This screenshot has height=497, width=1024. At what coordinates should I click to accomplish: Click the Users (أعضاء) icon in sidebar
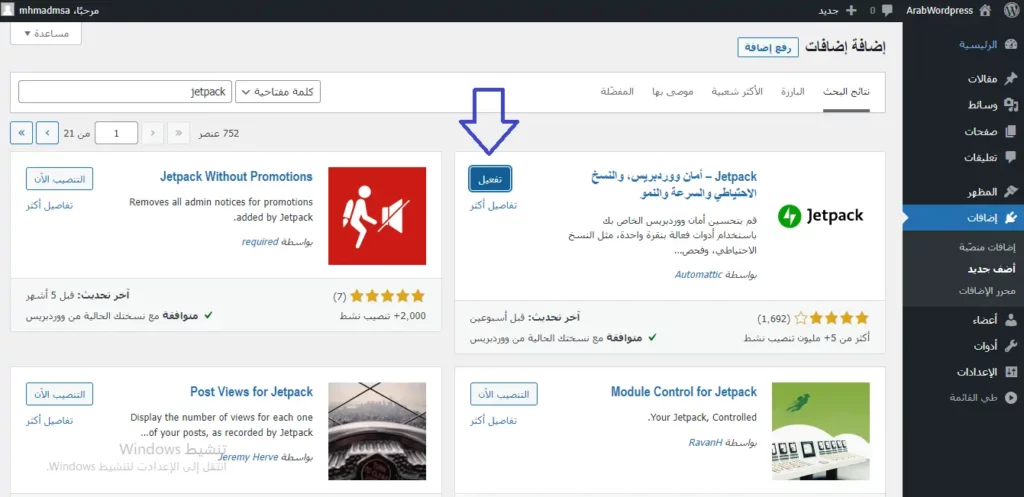coord(1010,320)
